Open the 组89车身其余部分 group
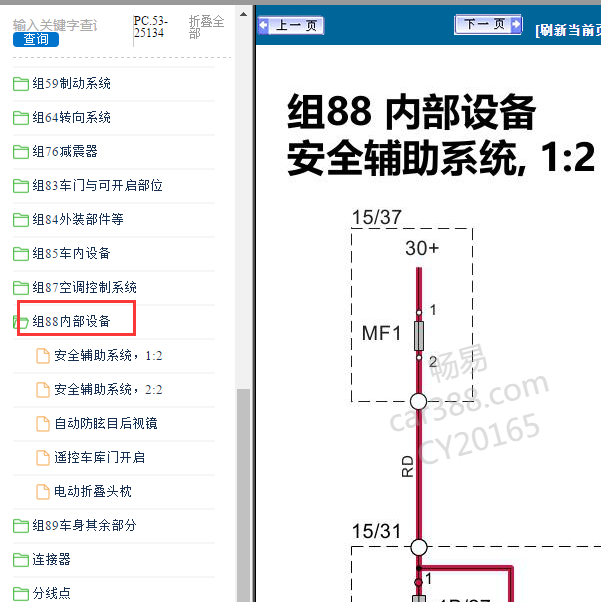Image resolution: width=601 pixels, height=602 pixels. 84,525
